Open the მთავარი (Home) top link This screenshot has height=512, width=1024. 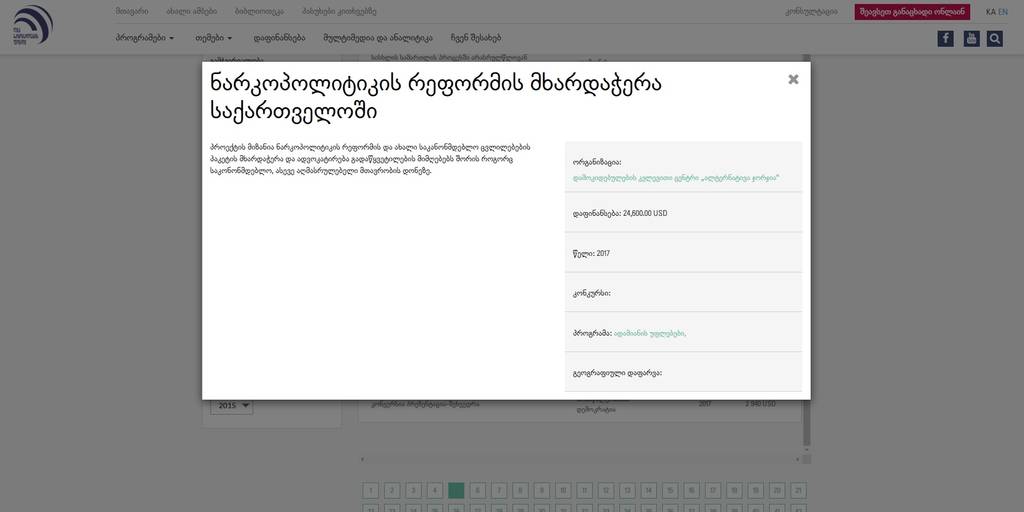click(131, 12)
